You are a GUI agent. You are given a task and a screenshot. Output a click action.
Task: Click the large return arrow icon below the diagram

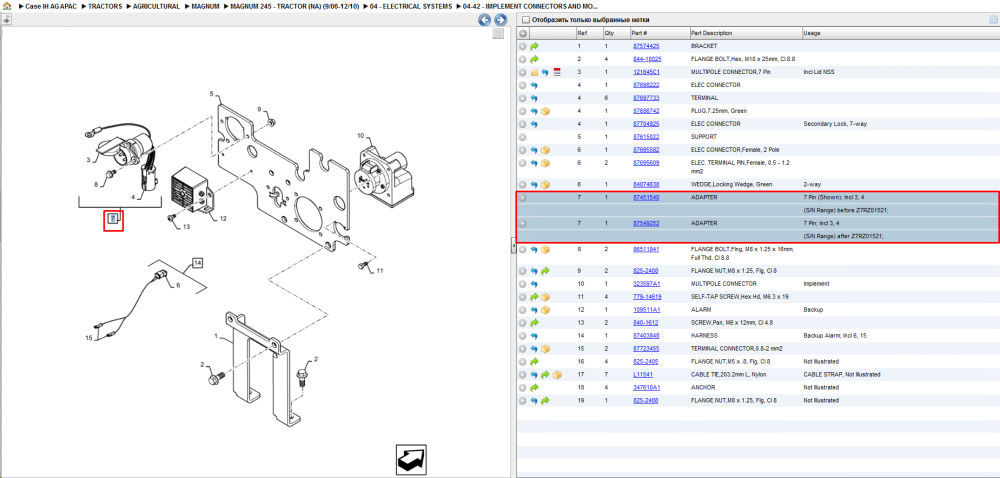click(411, 460)
